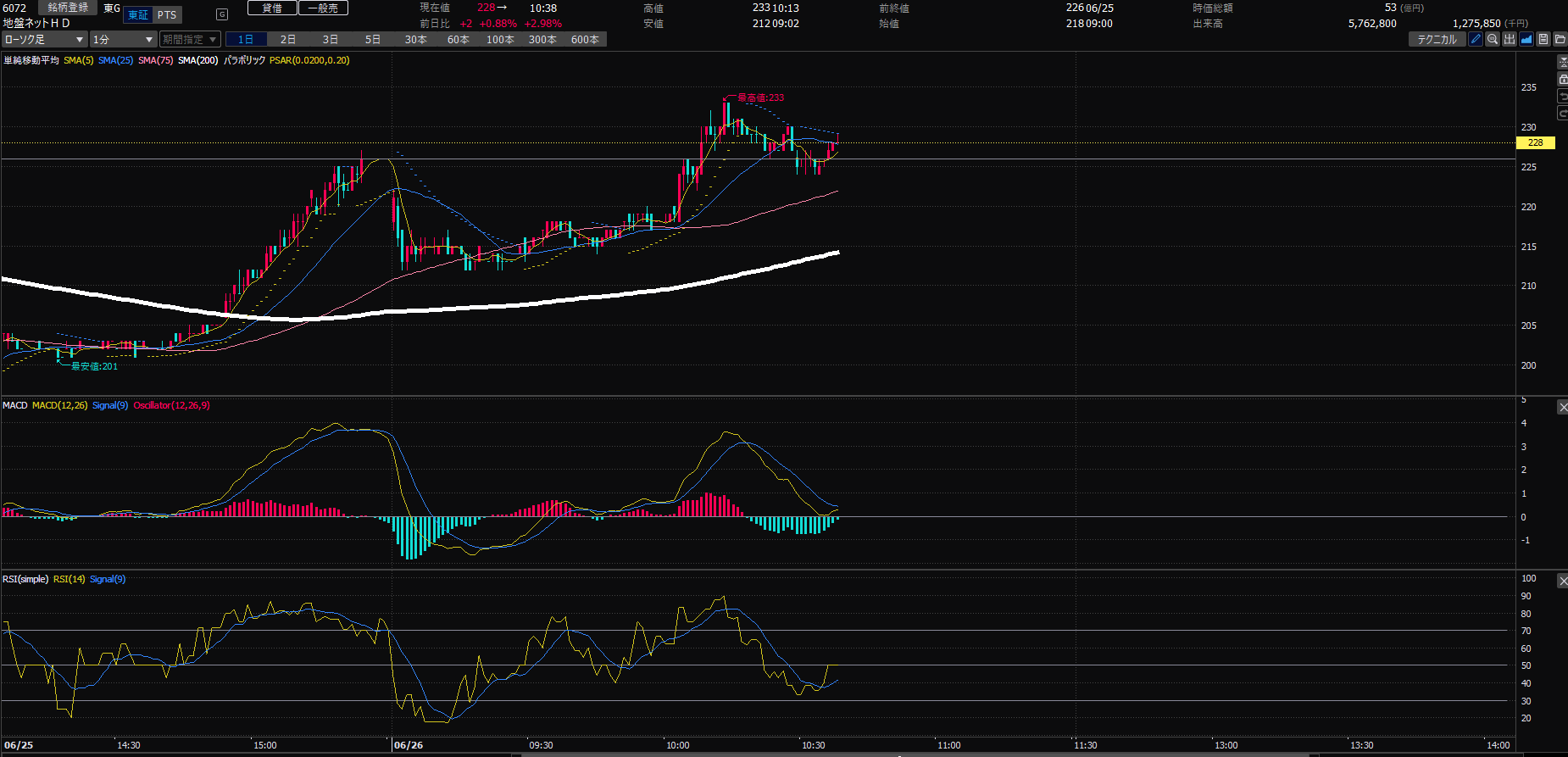Click the 06/26 date label on time axis
The height and width of the screenshot is (757, 1568).
(x=409, y=745)
